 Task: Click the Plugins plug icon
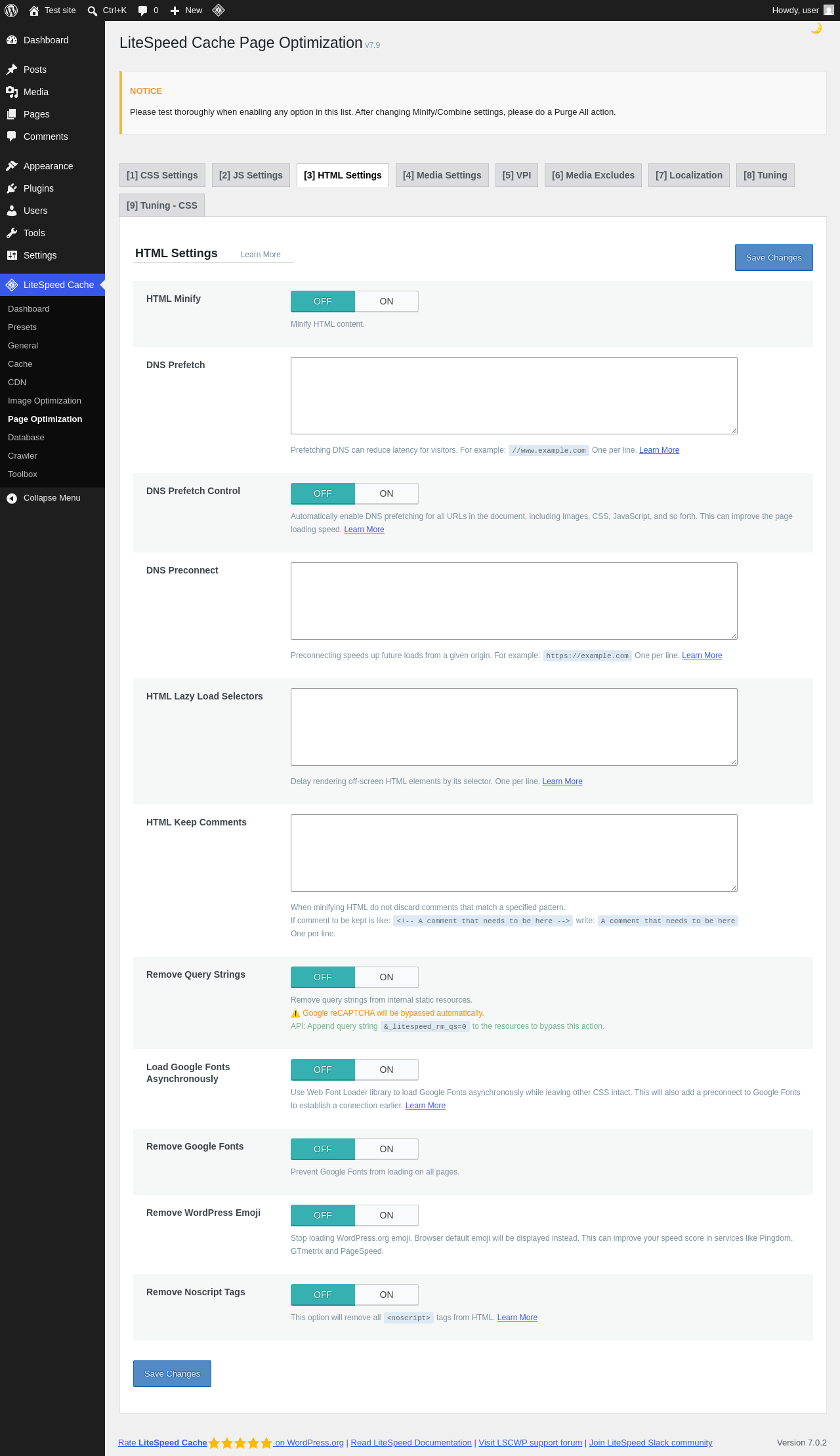[x=12, y=188]
